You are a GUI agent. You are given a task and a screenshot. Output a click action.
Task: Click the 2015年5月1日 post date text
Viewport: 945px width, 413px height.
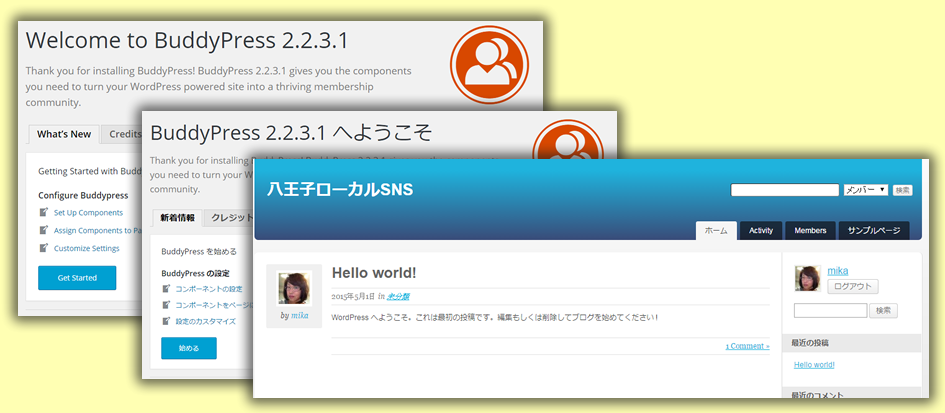353,297
